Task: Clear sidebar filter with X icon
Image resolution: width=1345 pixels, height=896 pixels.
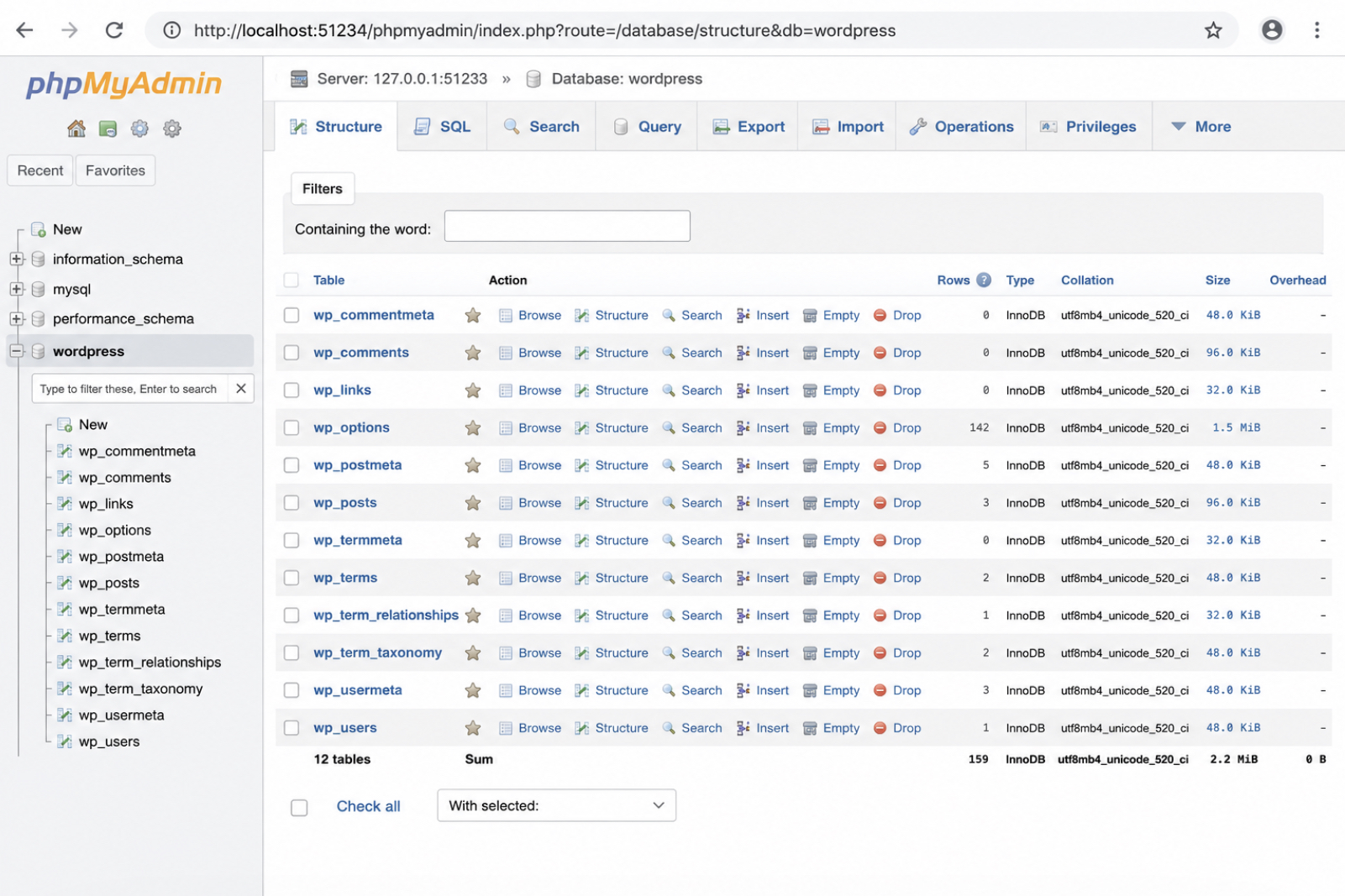Action: click(x=241, y=389)
